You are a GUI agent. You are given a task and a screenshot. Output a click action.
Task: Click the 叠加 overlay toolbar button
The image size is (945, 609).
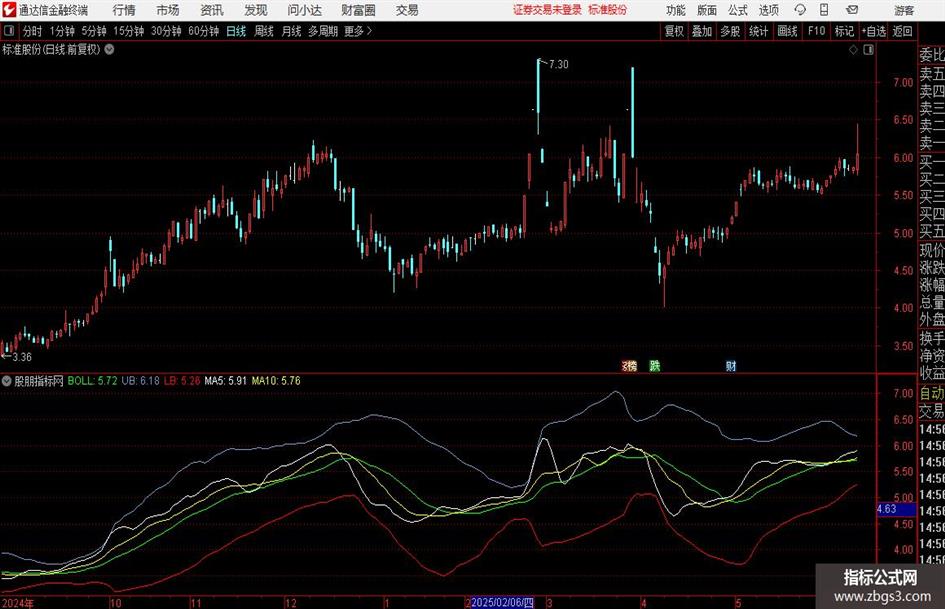pyautogui.click(x=702, y=31)
